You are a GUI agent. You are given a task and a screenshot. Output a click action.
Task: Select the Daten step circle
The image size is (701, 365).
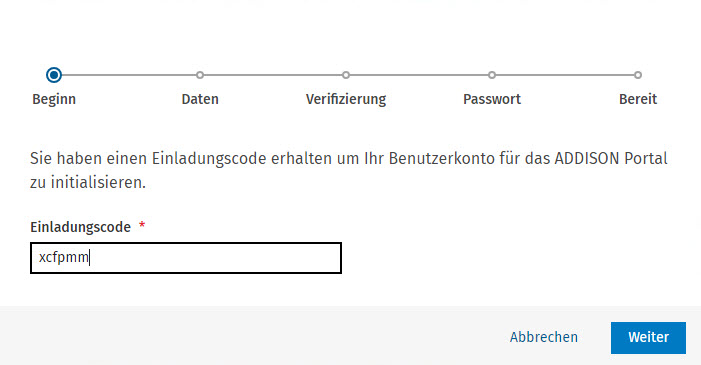pos(200,75)
